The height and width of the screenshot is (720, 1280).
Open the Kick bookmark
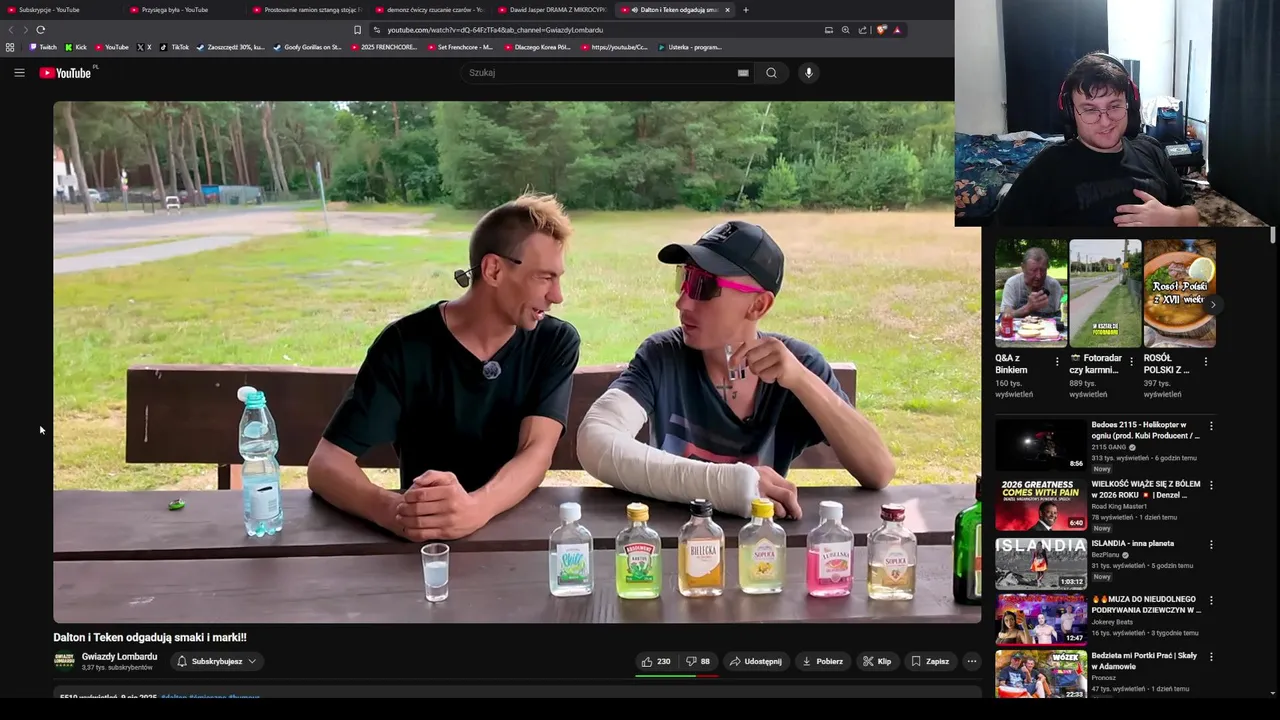pyautogui.click(x=76, y=47)
